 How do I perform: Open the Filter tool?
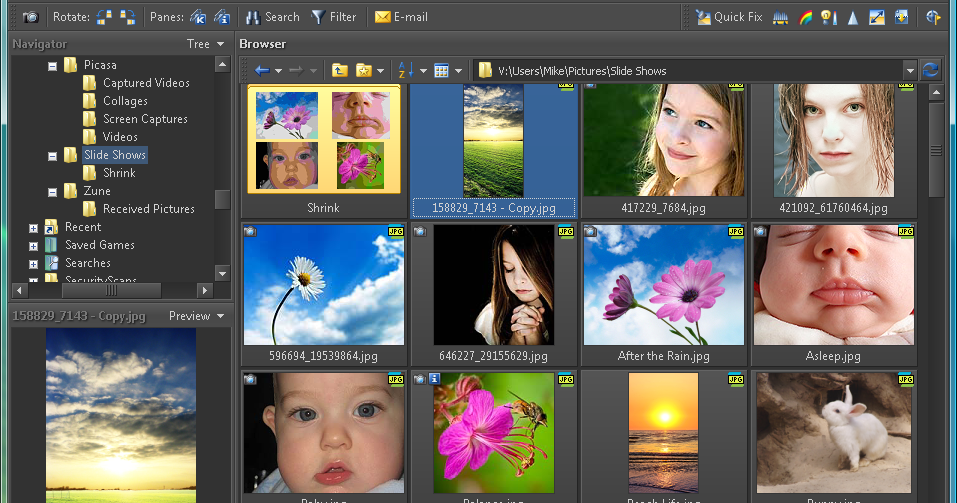[334, 17]
